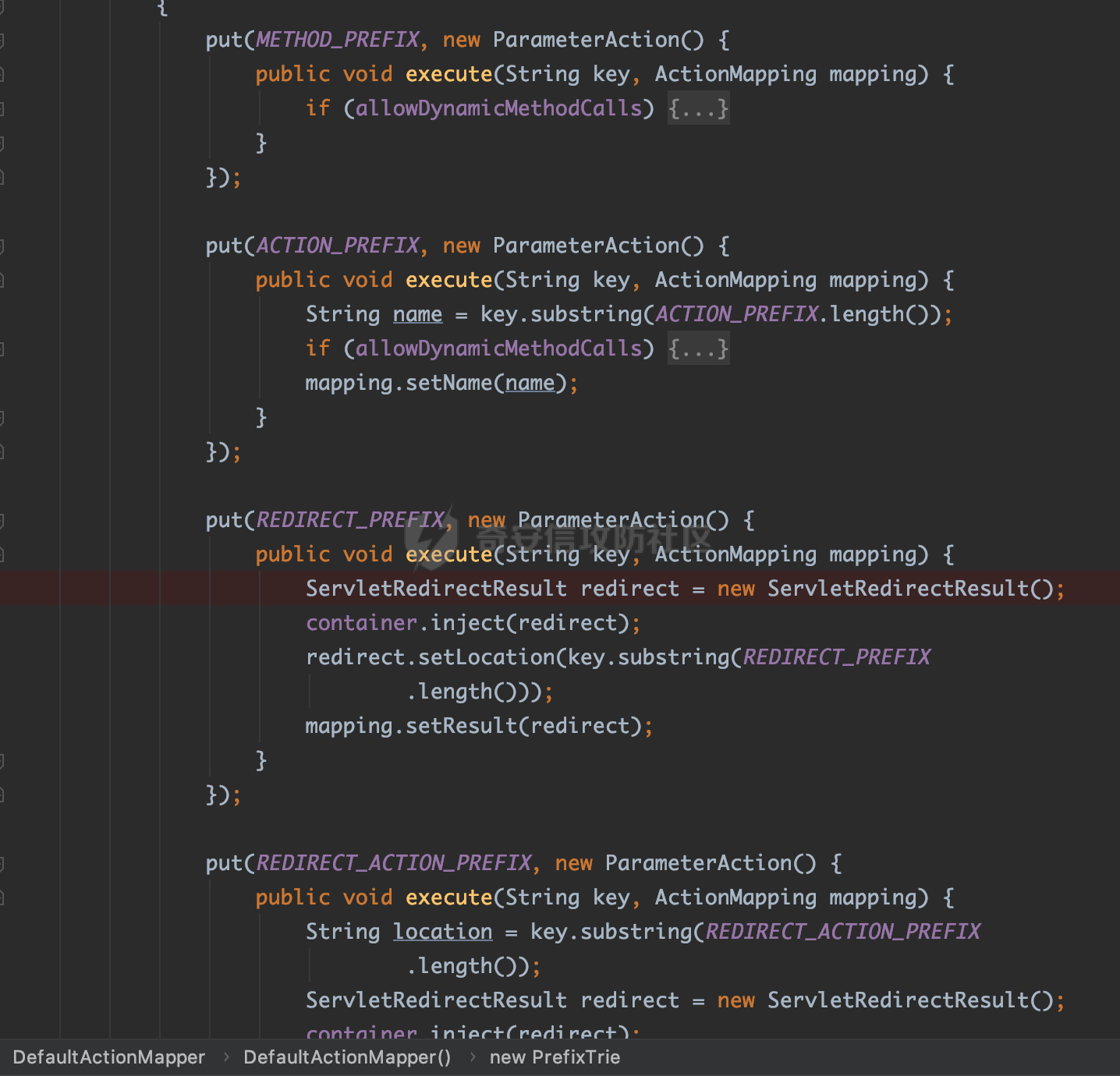Image resolution: width=1120 pixels, height=1076 pixels.
Task: Open DefaultActionMapper() constructor breadcrumb
Action: [x=347, y=1057]
